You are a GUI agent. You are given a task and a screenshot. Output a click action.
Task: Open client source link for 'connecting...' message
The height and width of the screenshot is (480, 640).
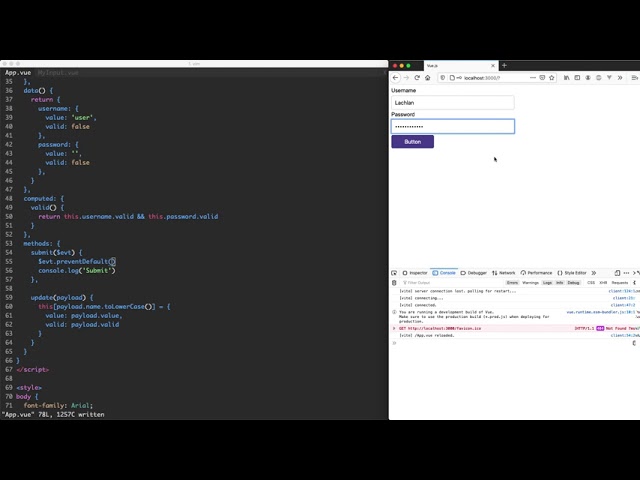click(x=624, y=298)
